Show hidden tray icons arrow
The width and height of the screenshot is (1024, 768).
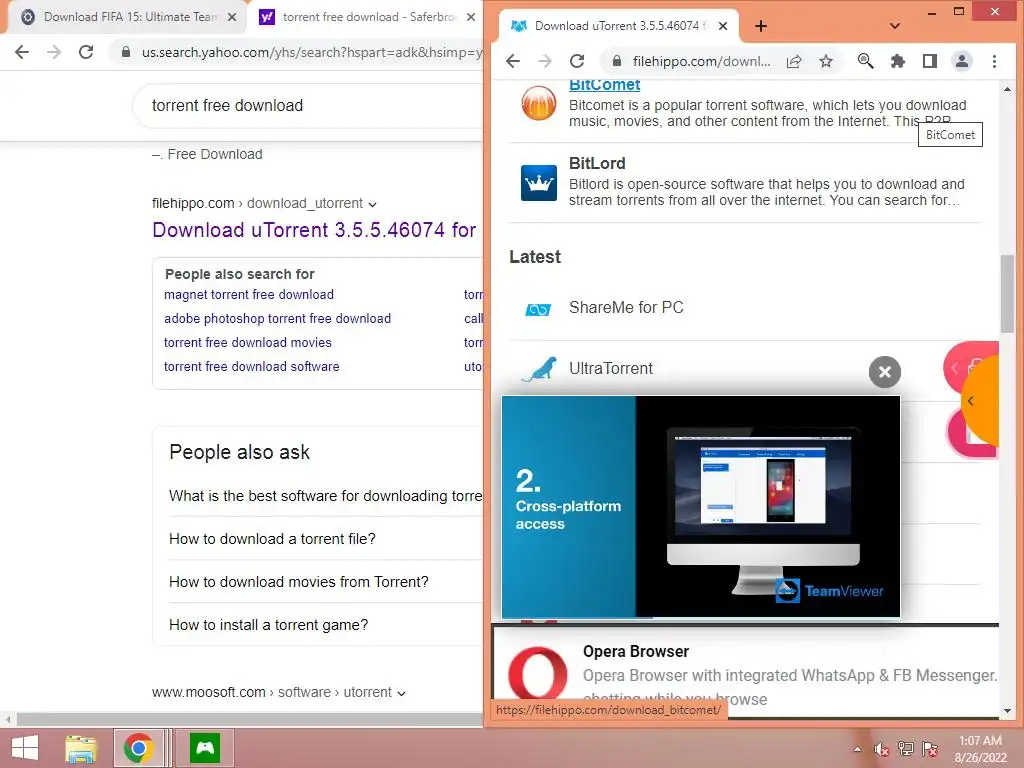[857, 749]
